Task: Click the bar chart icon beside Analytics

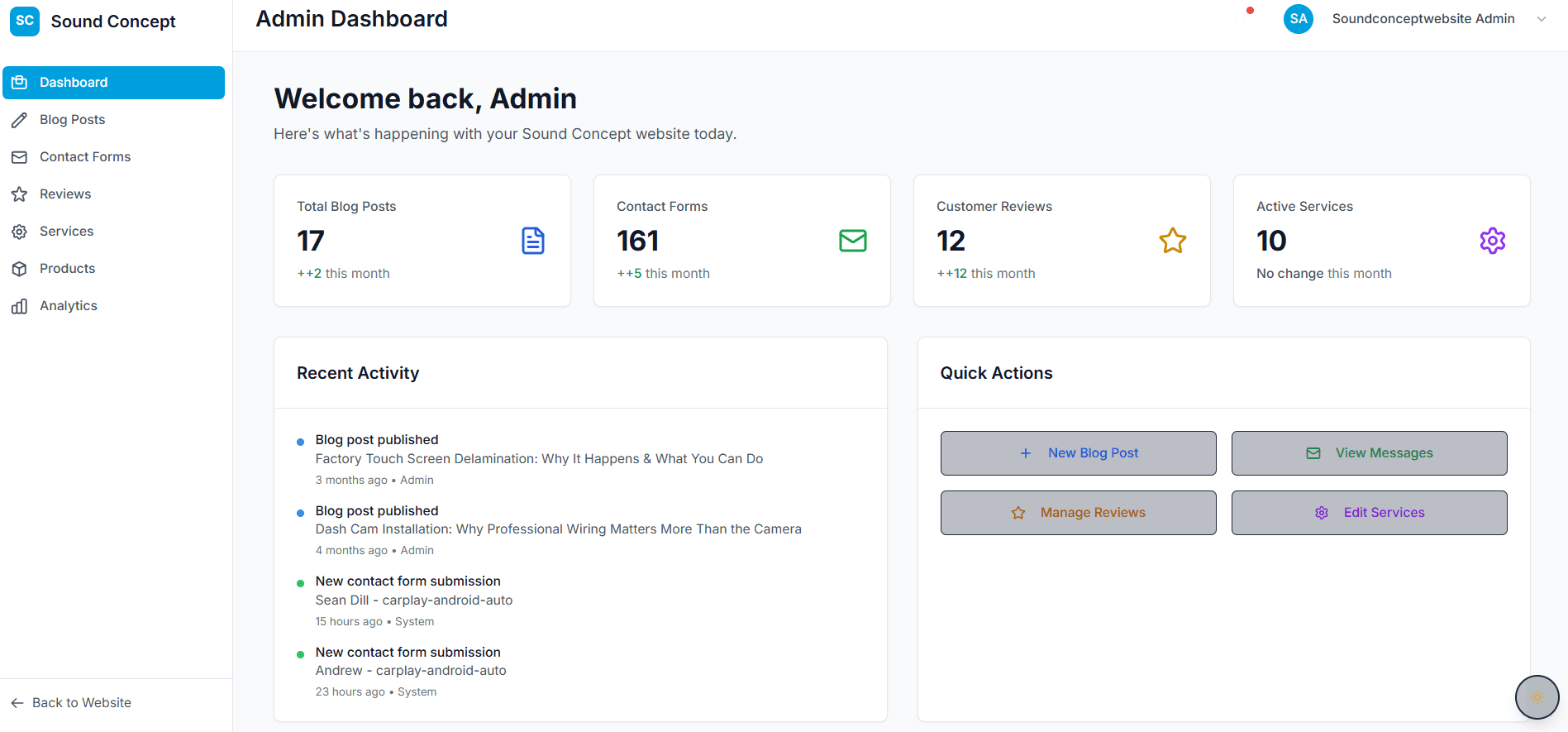Action: coord(19,306)
